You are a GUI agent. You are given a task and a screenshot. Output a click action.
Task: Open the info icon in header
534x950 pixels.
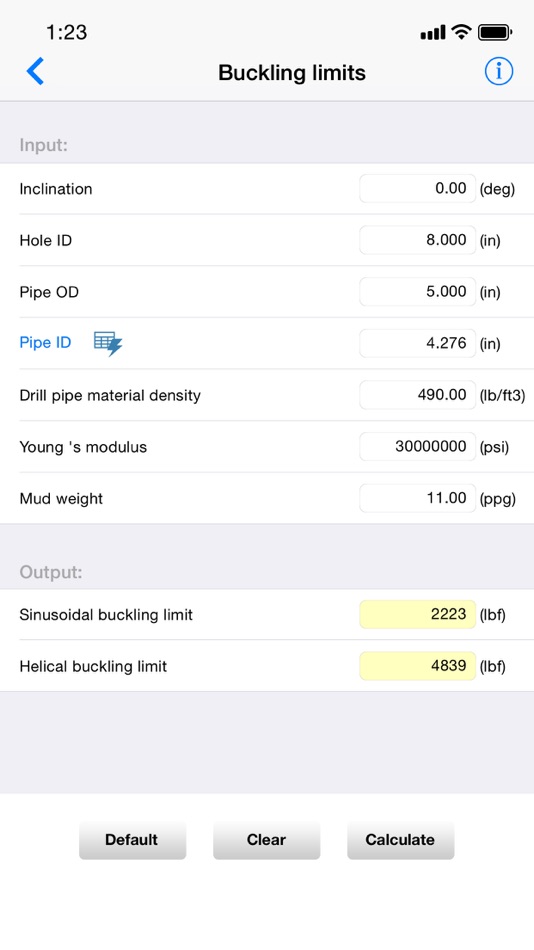tap(499, 71)
